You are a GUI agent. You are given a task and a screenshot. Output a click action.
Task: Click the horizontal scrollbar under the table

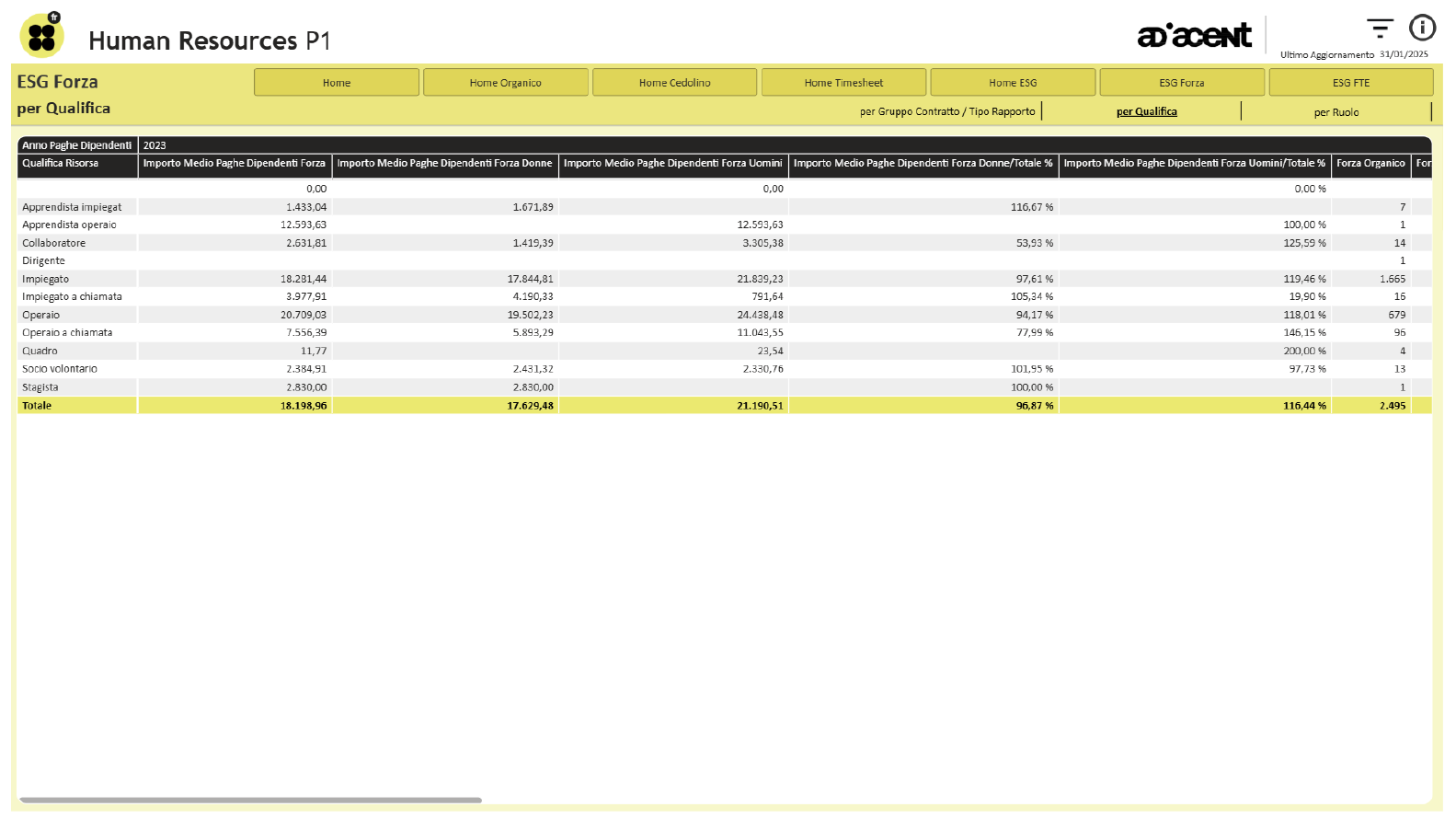coord(250,800)
